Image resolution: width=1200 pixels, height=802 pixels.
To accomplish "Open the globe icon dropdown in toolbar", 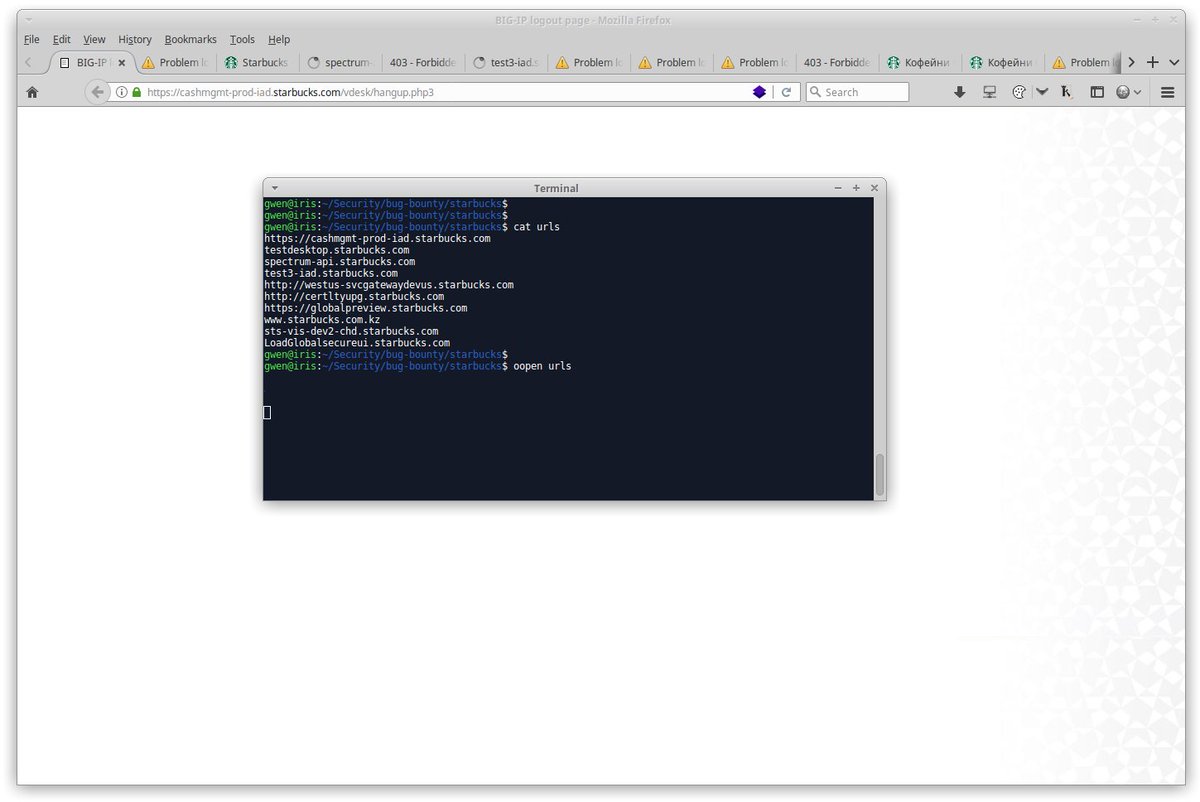I will 1128,92.
